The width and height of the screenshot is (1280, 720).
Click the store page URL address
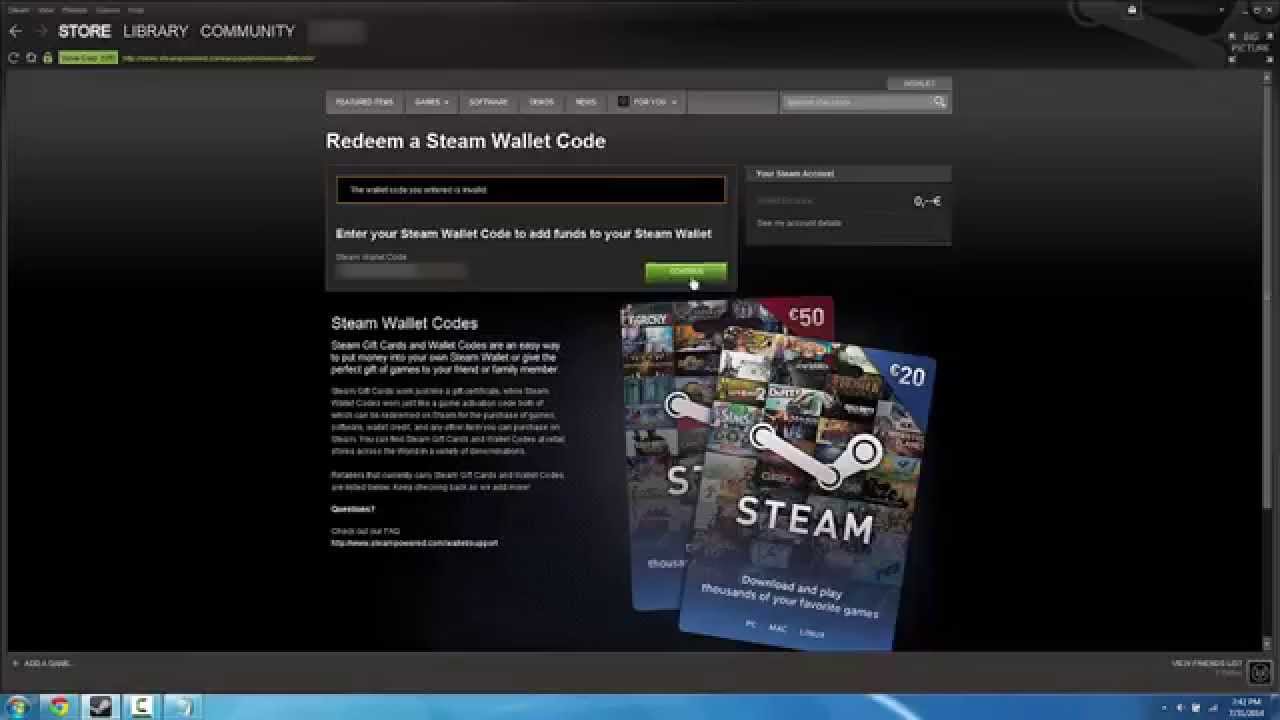(219, 58)
